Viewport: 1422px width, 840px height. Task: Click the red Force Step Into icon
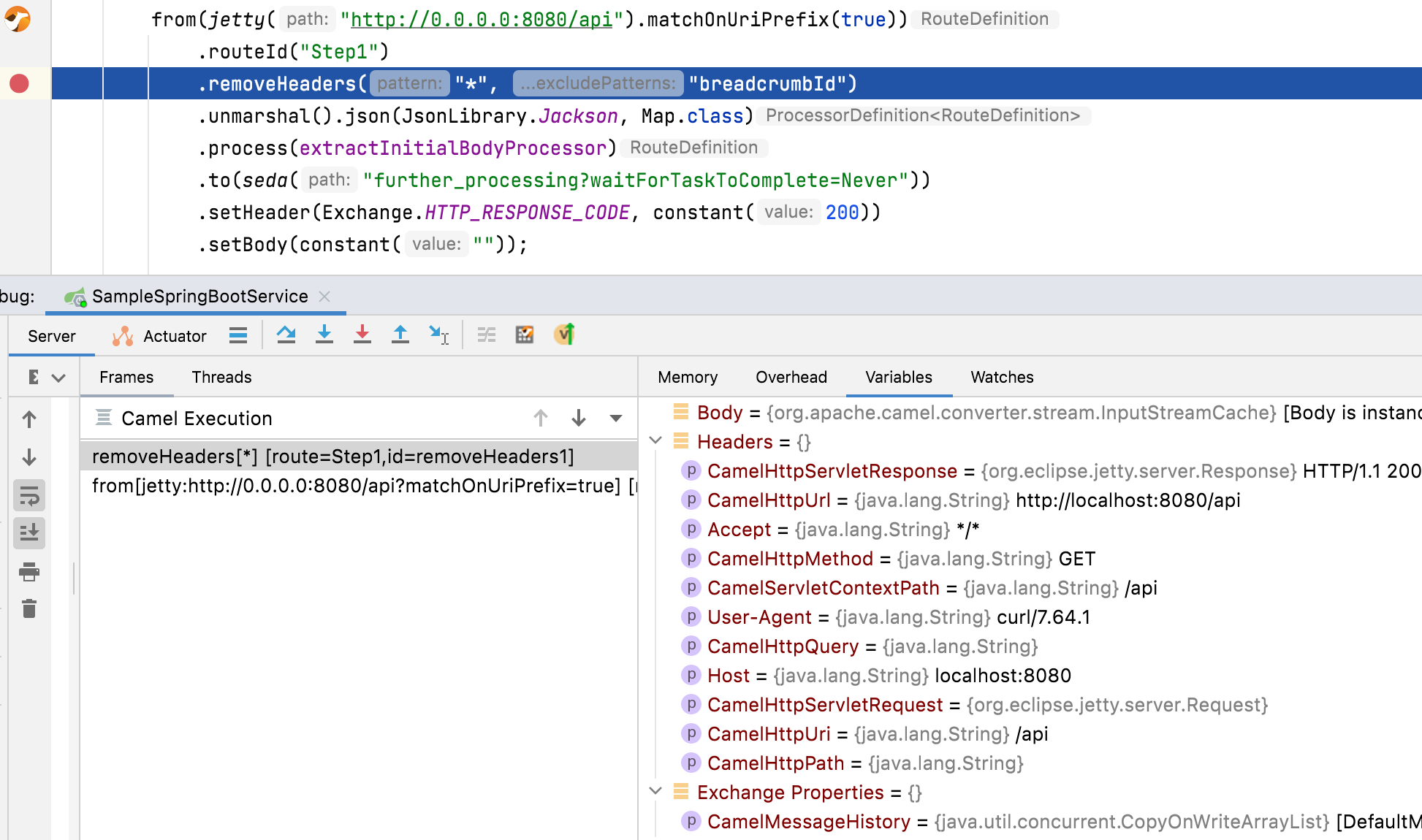tap(362, 335)
